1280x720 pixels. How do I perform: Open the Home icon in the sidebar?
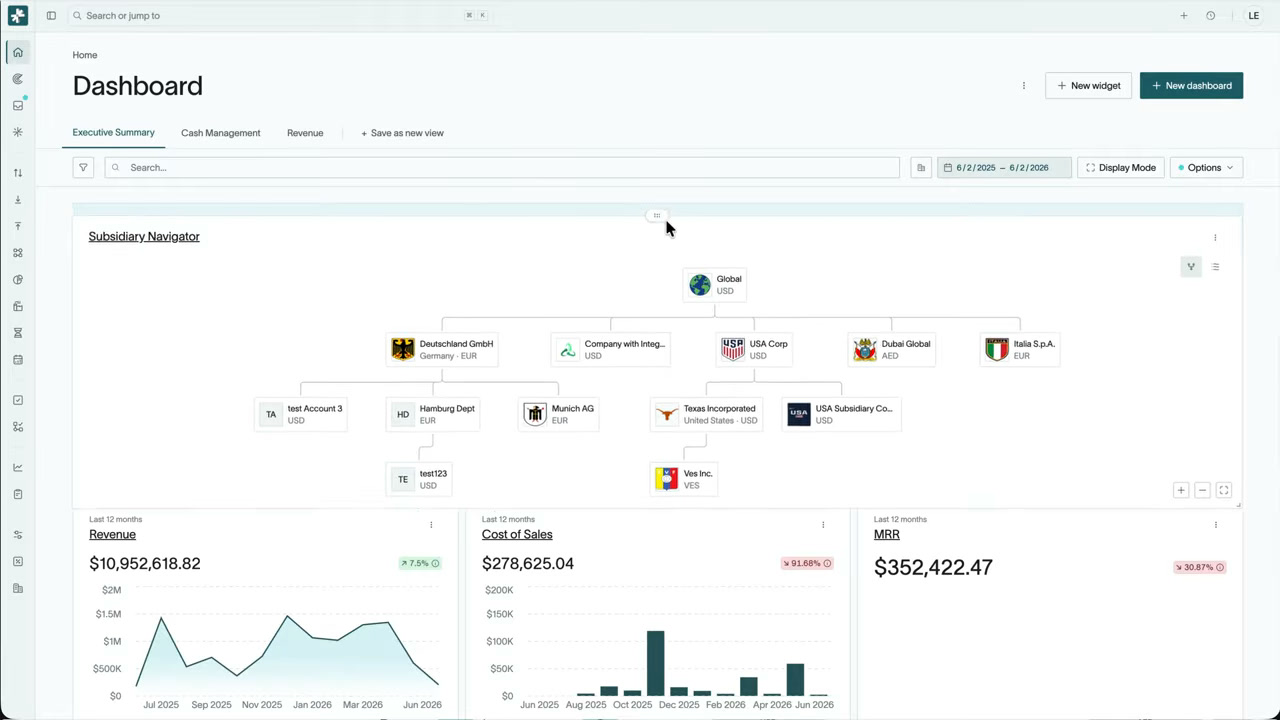tap(18, 52)
